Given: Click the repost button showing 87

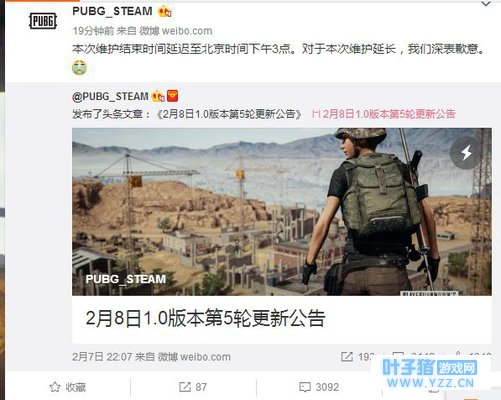Looking at the screenshot, I should 193,387.
